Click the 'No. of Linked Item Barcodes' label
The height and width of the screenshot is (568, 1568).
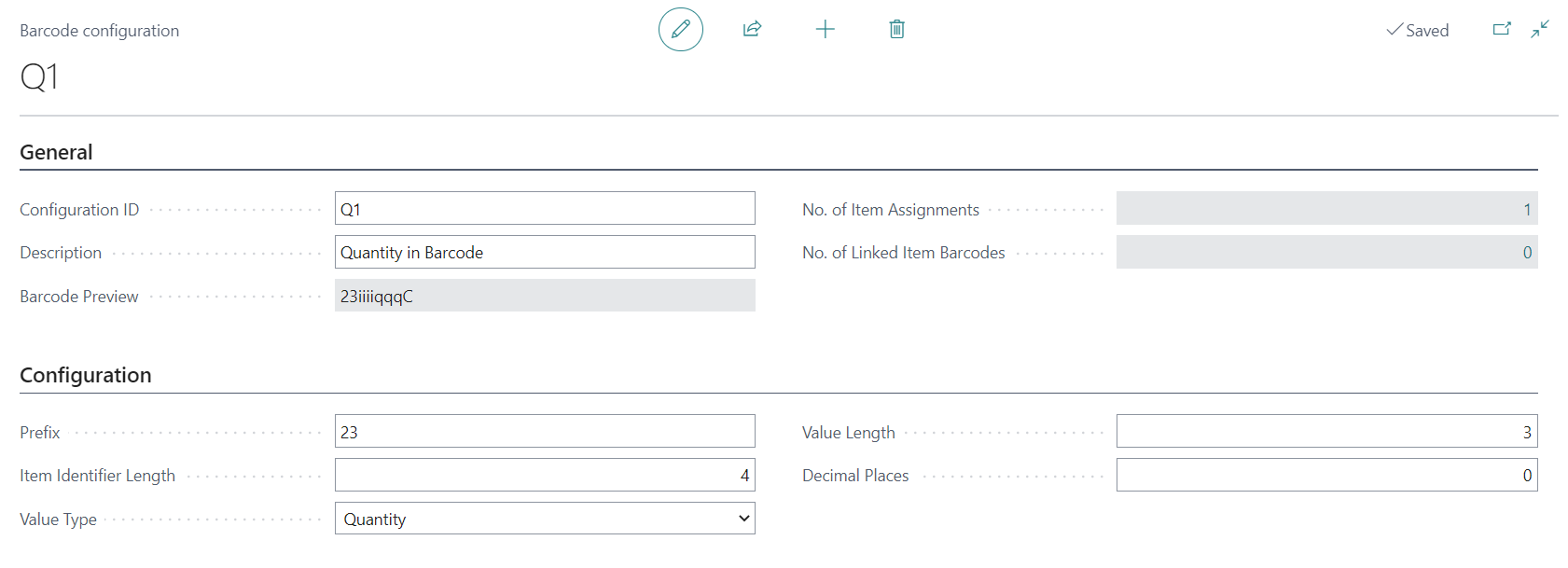[x=904, y=253]
